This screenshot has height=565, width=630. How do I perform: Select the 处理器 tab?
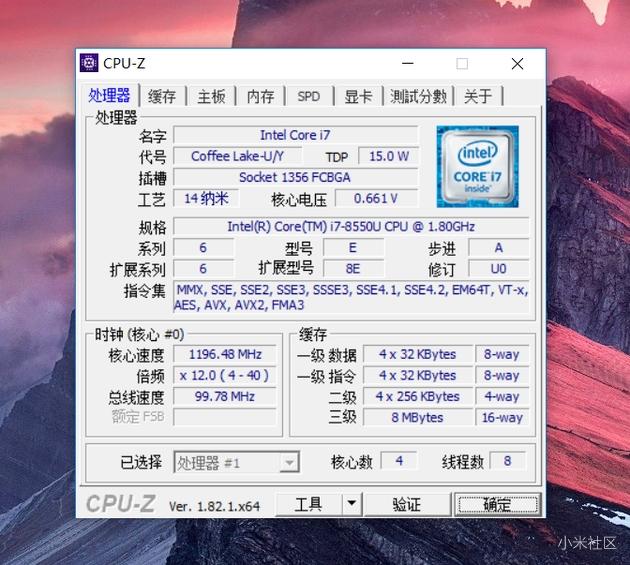[x=109, y=95]
